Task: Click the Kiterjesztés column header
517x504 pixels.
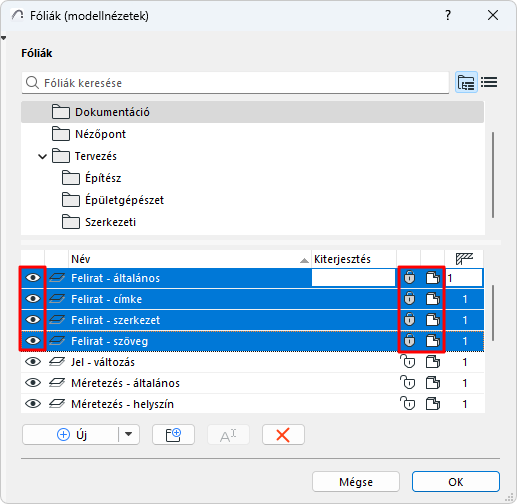Action: pos(354,259)
